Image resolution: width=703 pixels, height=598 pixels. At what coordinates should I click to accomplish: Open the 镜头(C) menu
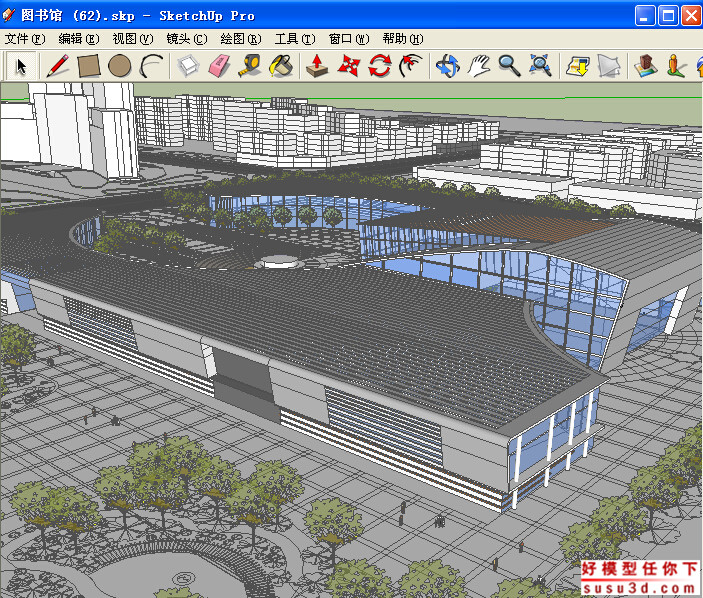(x=187, y=39)
